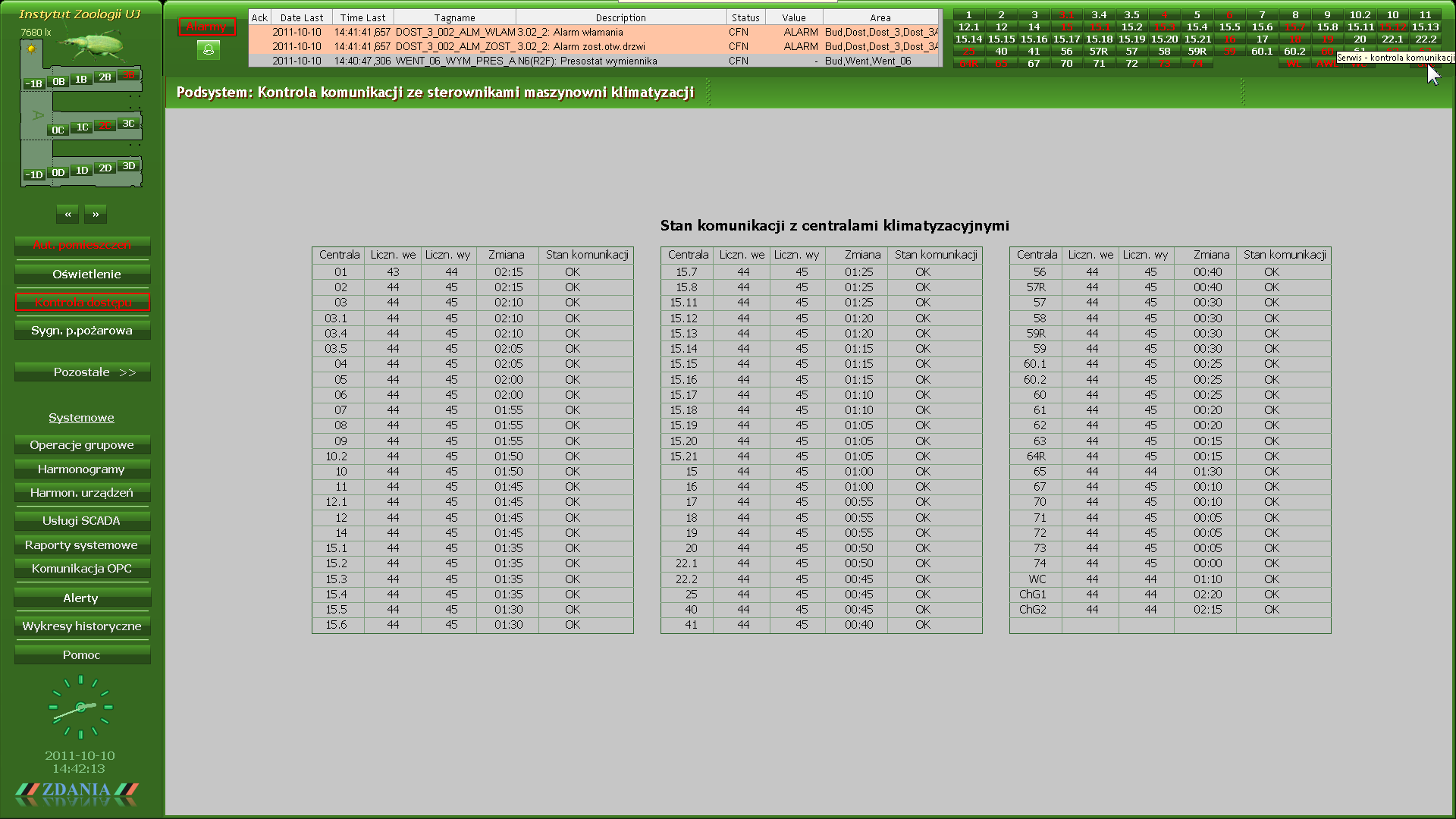Viewport: 1456px width, 819px height.
Task: Click Centrala WC cell in third table
Action: click(1037, 579)
